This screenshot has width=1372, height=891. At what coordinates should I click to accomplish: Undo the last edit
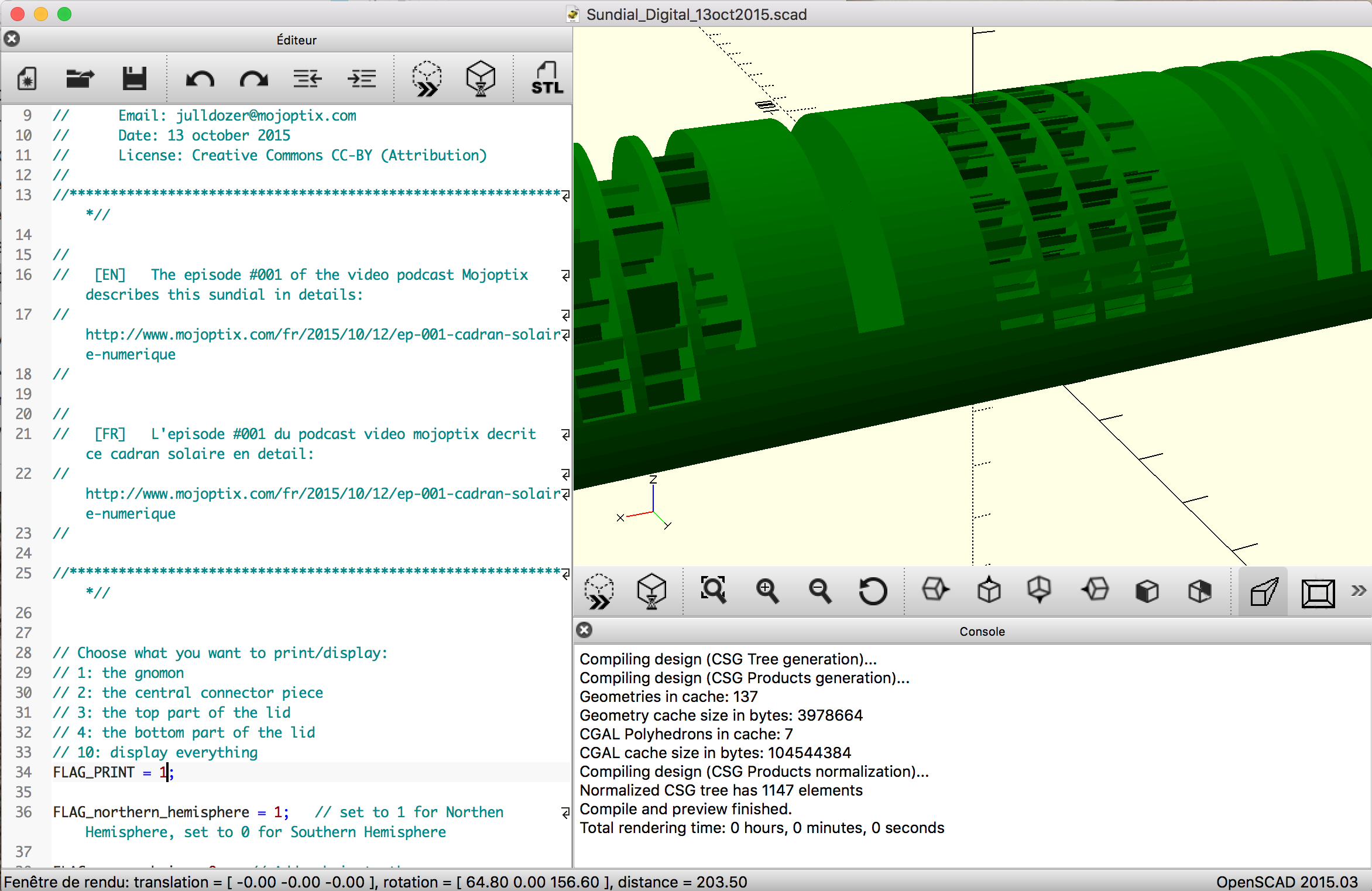click(200, 78)
